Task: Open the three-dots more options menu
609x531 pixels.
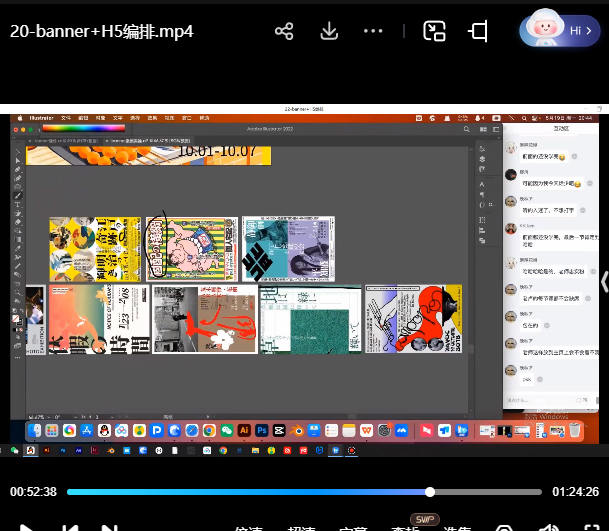Action: [373, 31]
